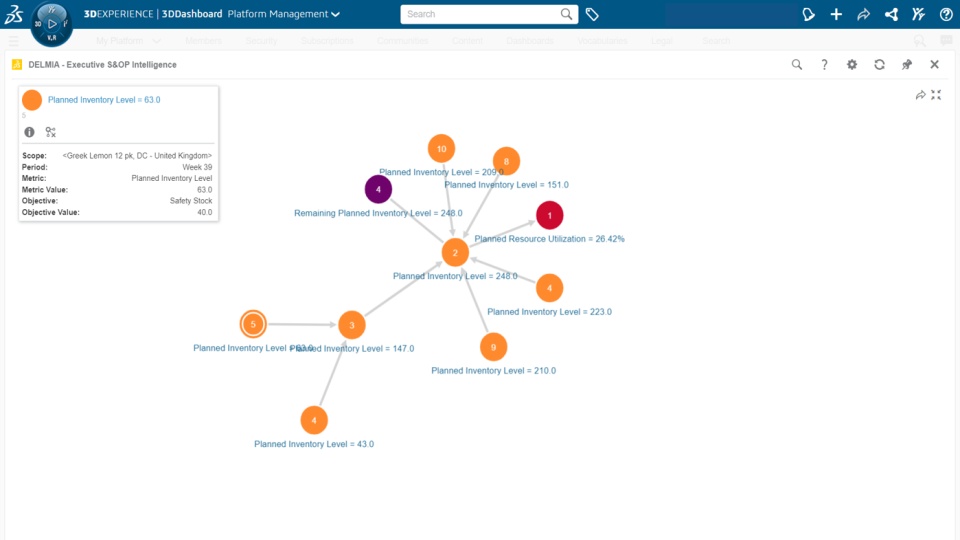Focus the top Search input field

click(x=479, y=14)
